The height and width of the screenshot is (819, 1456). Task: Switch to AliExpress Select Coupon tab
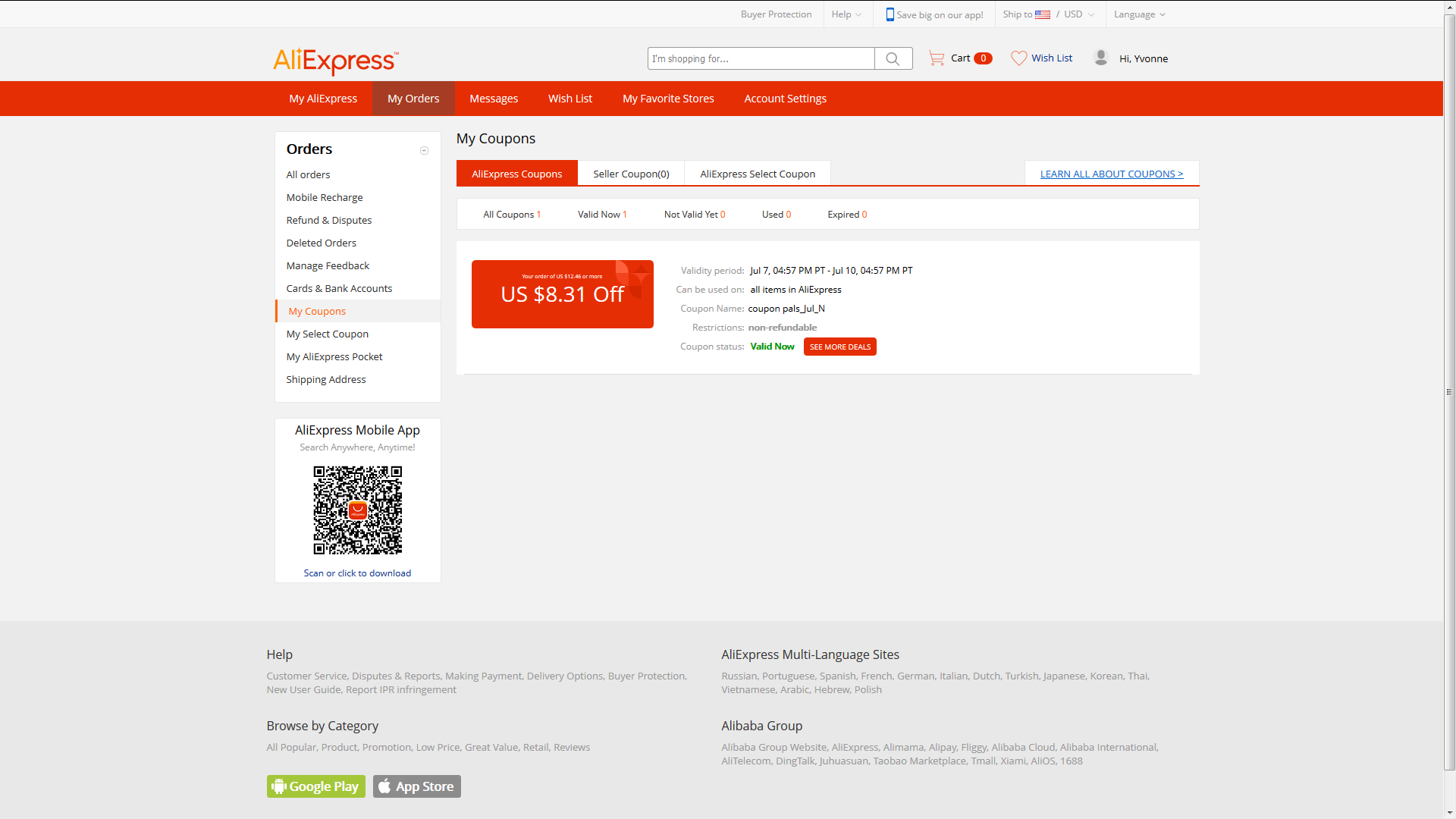click(758, 174)
